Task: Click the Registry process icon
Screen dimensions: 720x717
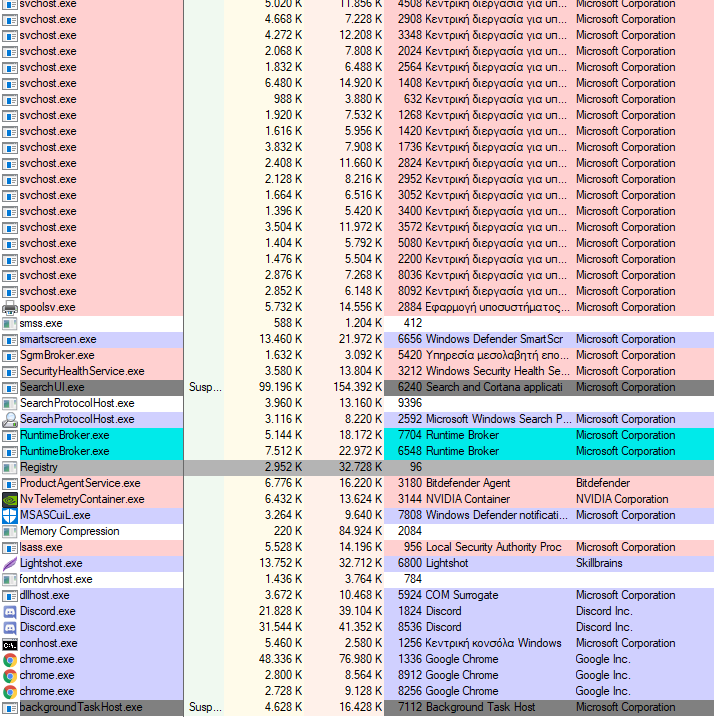Action: pos(10,468)
